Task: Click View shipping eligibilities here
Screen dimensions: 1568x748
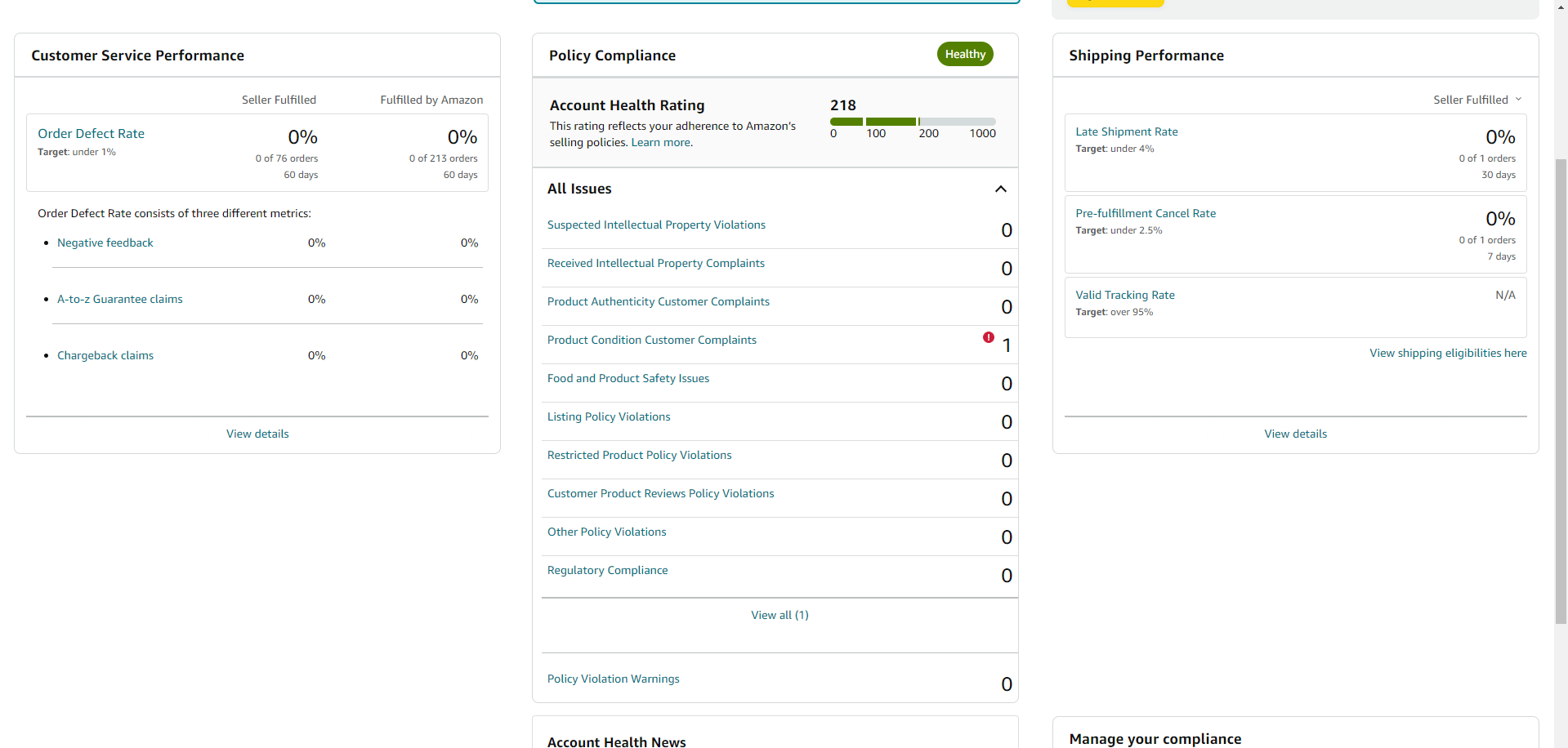Action: pyautogui.click(x=1448, y=353)
